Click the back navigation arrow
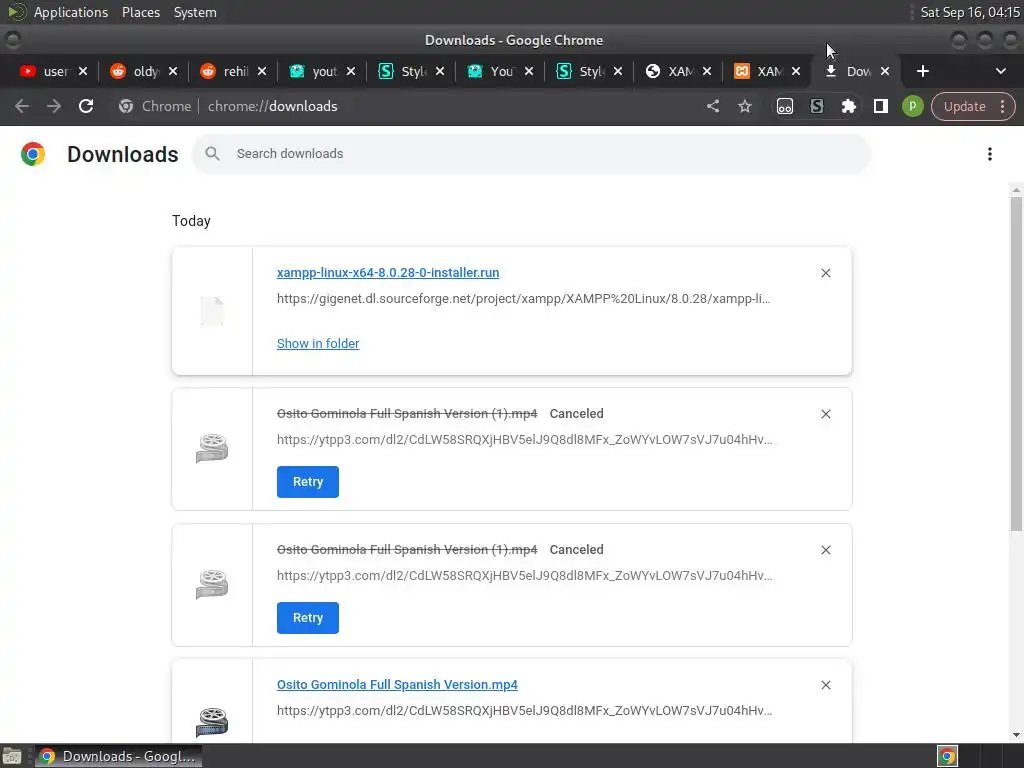This screenshot has width=1024, height=768. tap(22, 106)
